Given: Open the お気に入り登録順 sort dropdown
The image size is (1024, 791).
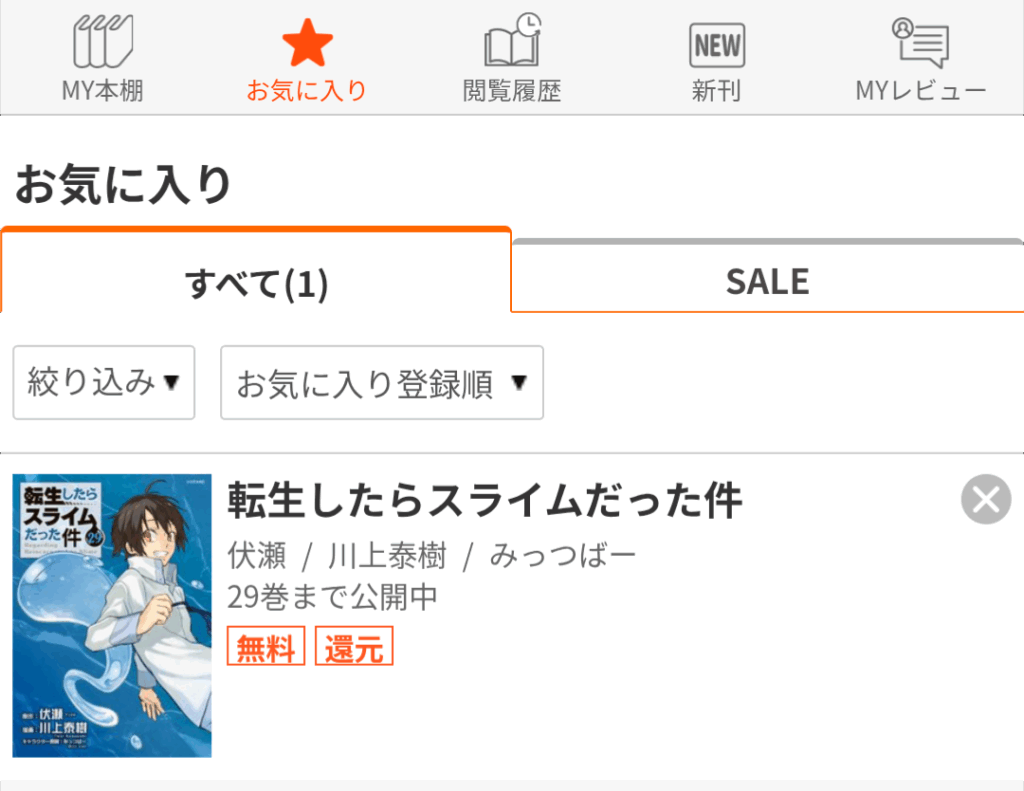Looking at the screenshot, I should click(382, 382).
